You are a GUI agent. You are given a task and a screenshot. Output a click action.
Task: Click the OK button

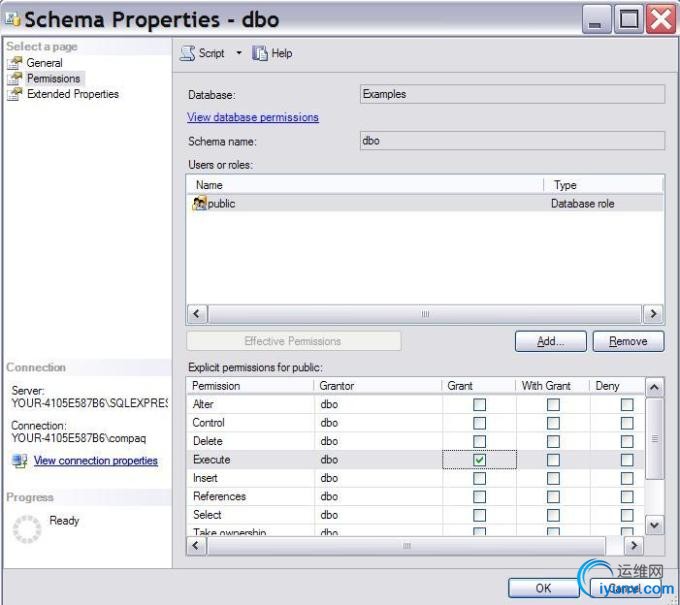(x=543, y=588)
